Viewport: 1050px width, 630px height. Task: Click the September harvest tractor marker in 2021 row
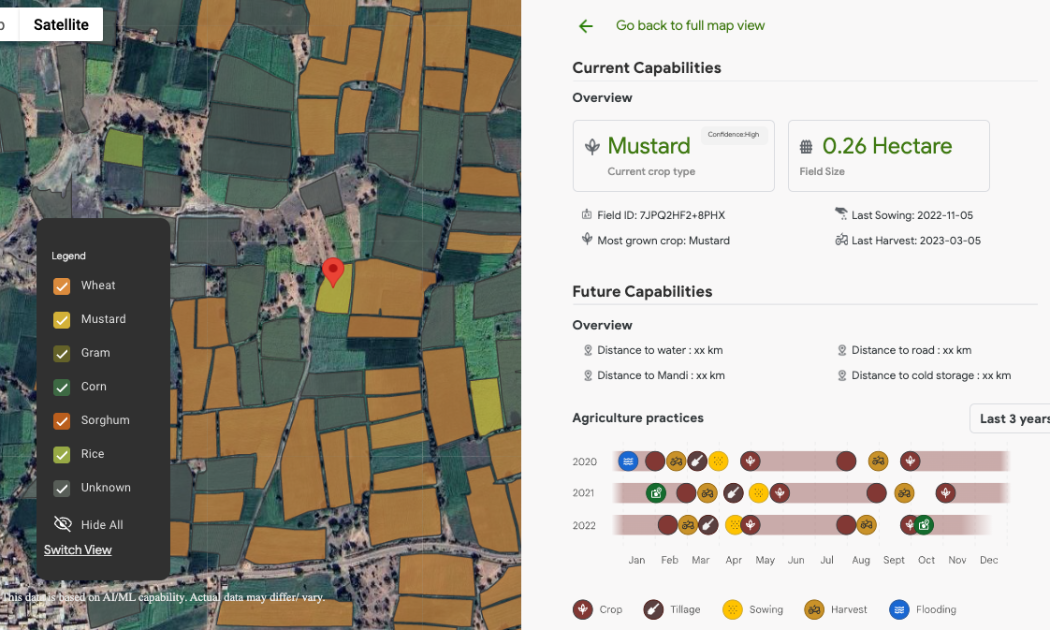pos(904,493)
